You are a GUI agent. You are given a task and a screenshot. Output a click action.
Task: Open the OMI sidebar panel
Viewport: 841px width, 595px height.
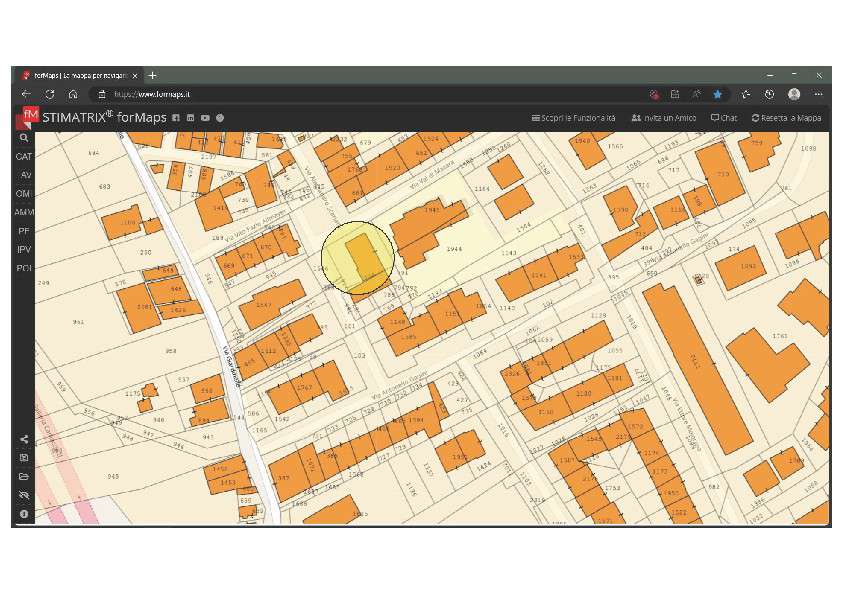(24, 193)
